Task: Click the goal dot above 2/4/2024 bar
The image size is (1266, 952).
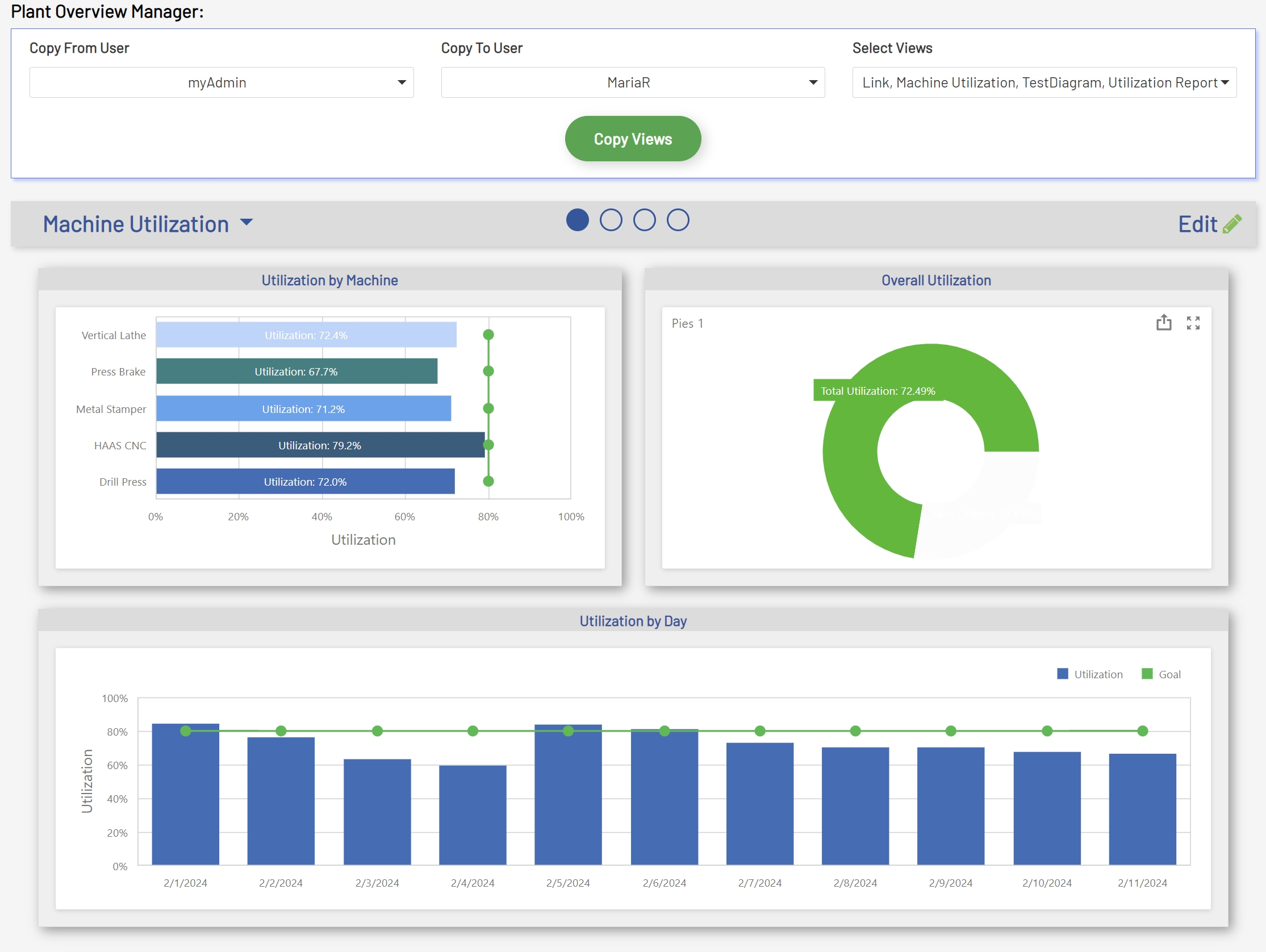Action: [473, 731]
